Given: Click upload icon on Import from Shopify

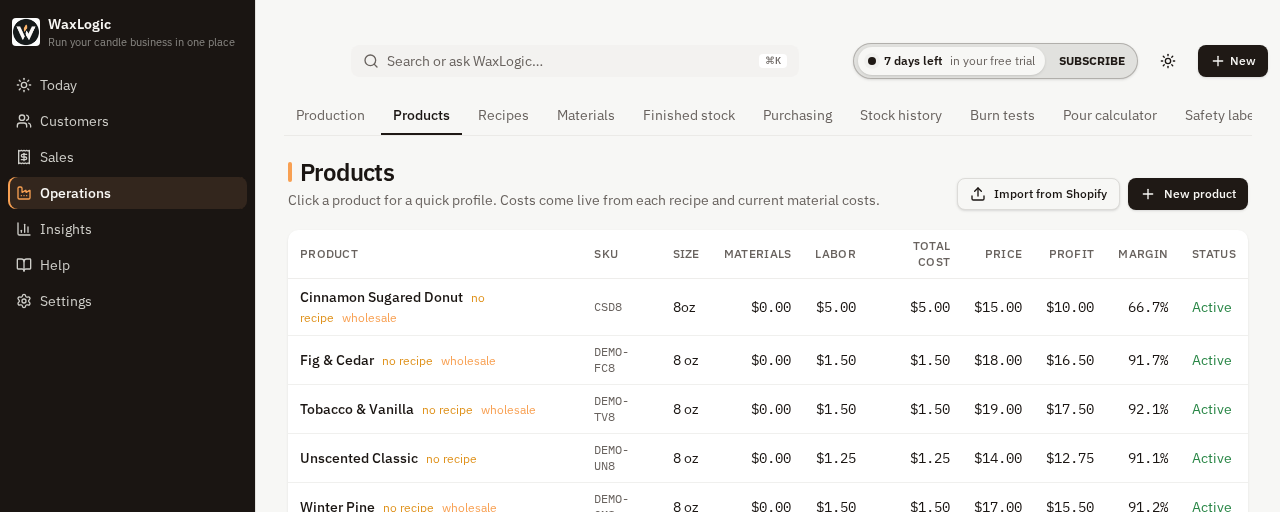Looking at the screenshot, I should 978,194.
